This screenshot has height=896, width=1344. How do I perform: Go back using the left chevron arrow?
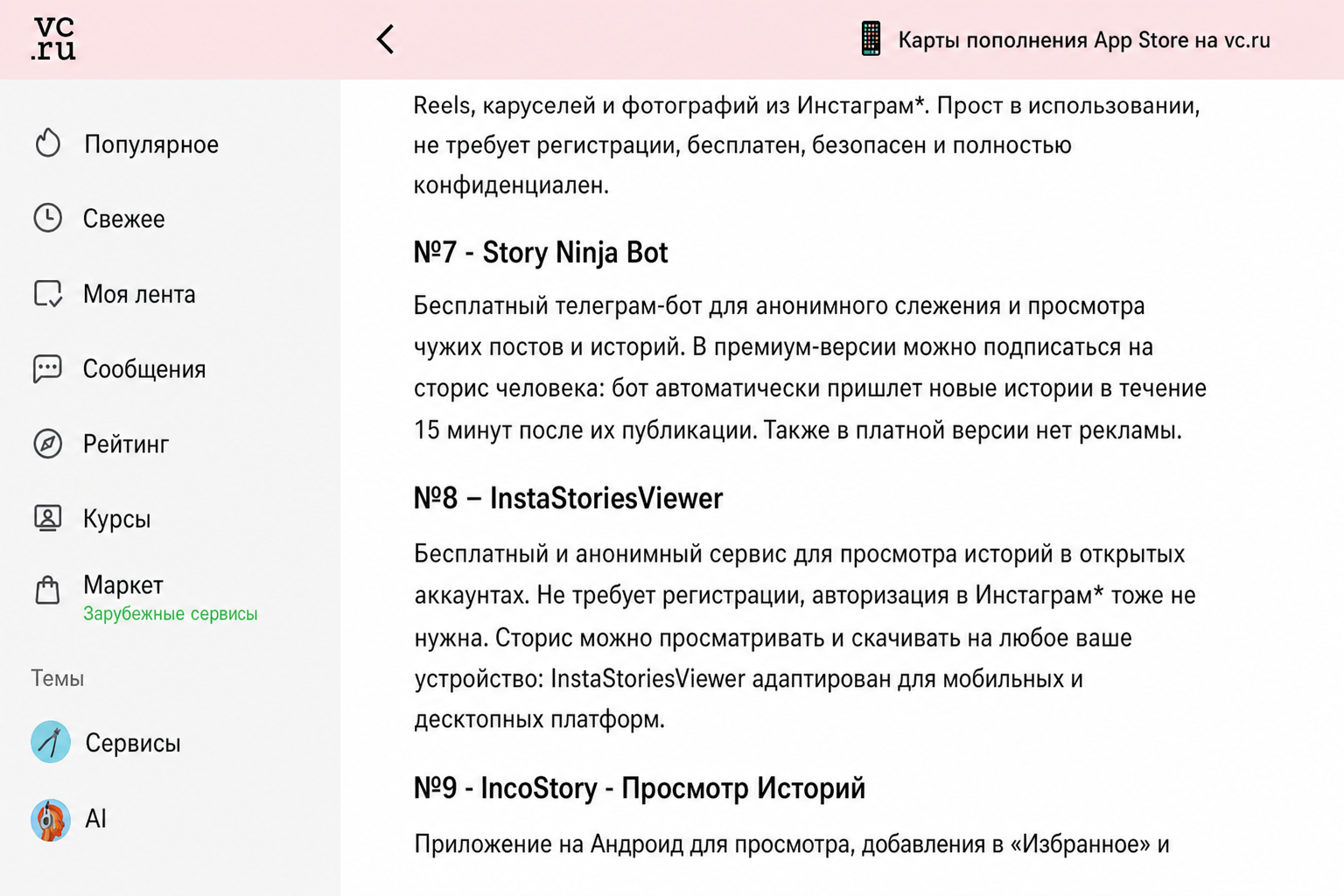pos(386,39)
